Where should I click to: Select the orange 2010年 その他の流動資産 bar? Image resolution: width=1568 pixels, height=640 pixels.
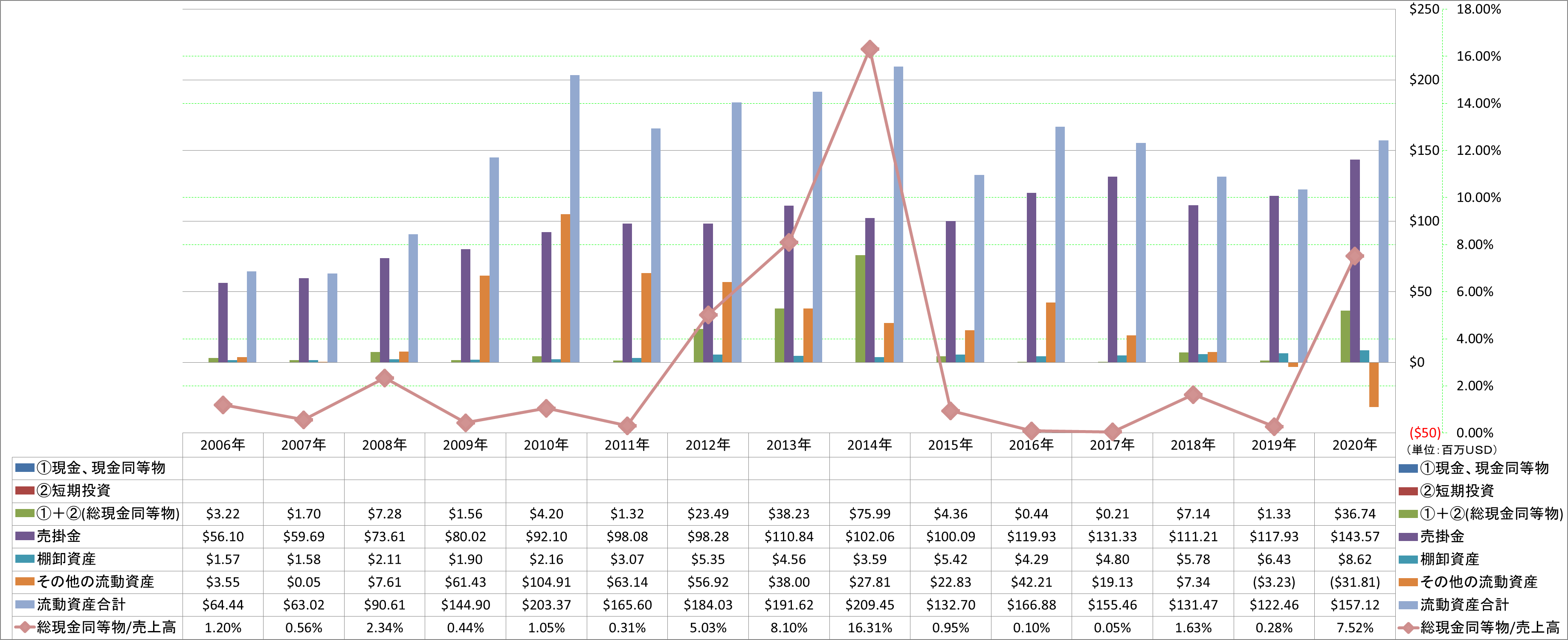[x=565, y=288]
